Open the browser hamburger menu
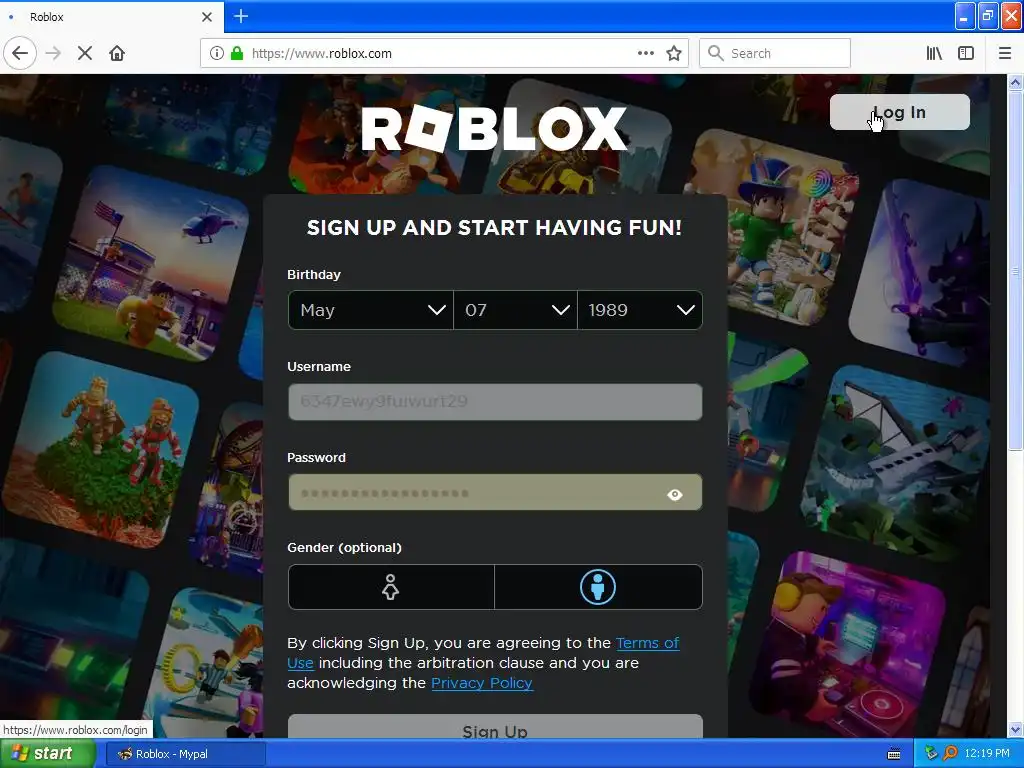The height and width of the screenshot is (768, 1024). point(1005,53)
